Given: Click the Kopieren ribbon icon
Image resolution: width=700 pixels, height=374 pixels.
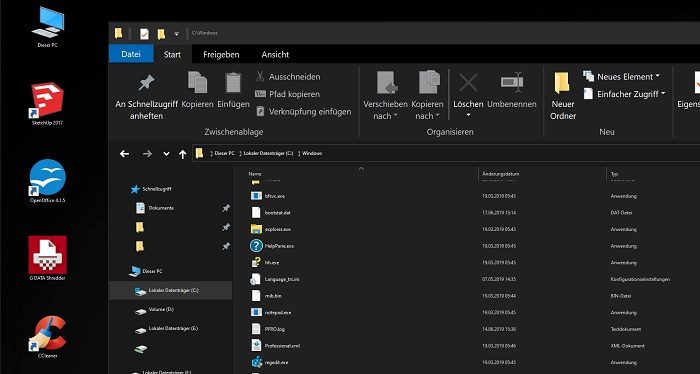Looking at the screenshot, I should click(x=197, y=82).
